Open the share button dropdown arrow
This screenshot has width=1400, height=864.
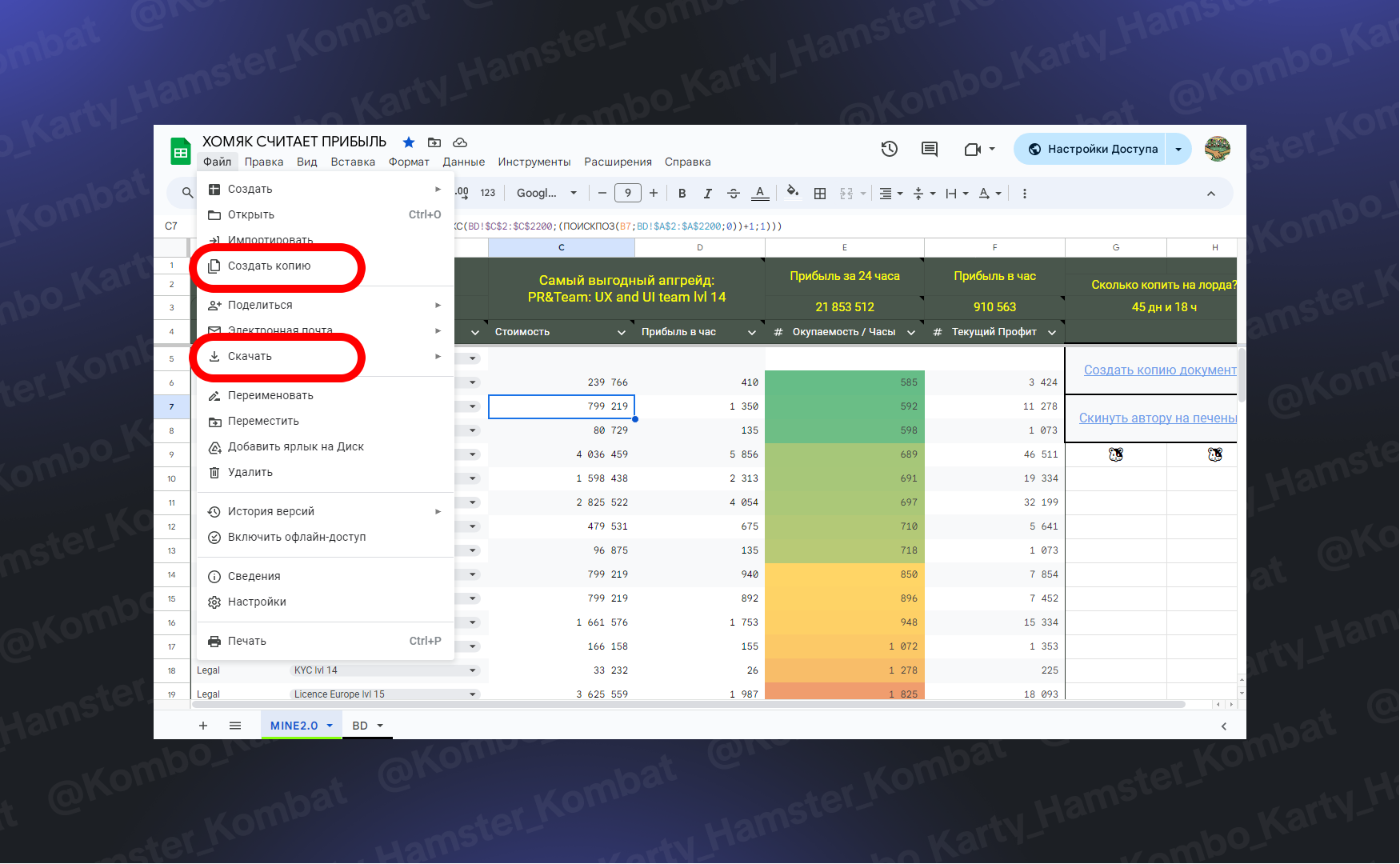tap(1178, 149)
